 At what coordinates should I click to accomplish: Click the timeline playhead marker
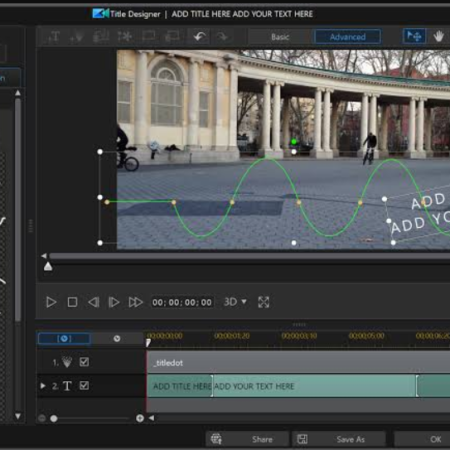pos(148,342)
